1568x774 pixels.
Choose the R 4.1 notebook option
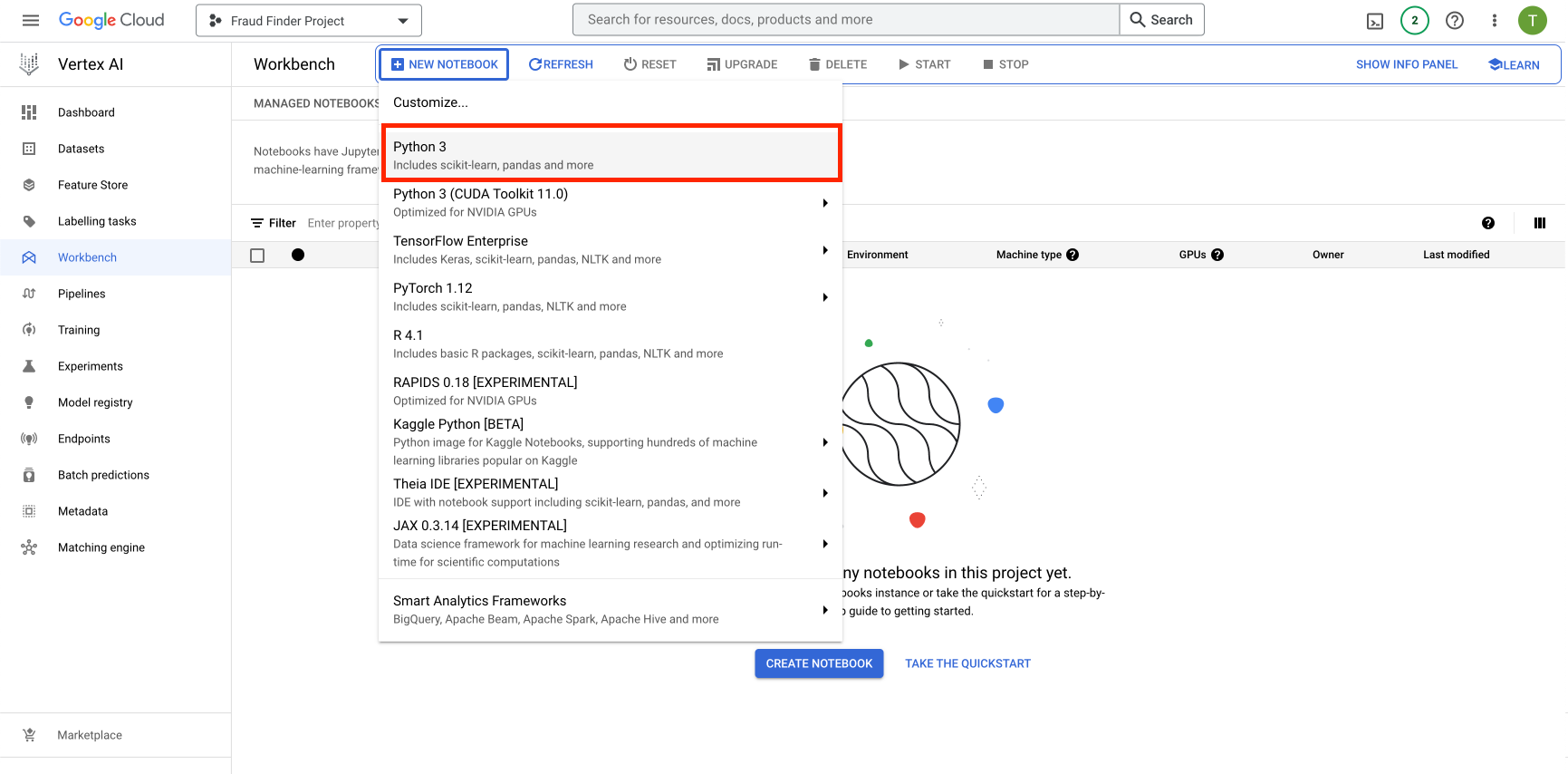611,344
